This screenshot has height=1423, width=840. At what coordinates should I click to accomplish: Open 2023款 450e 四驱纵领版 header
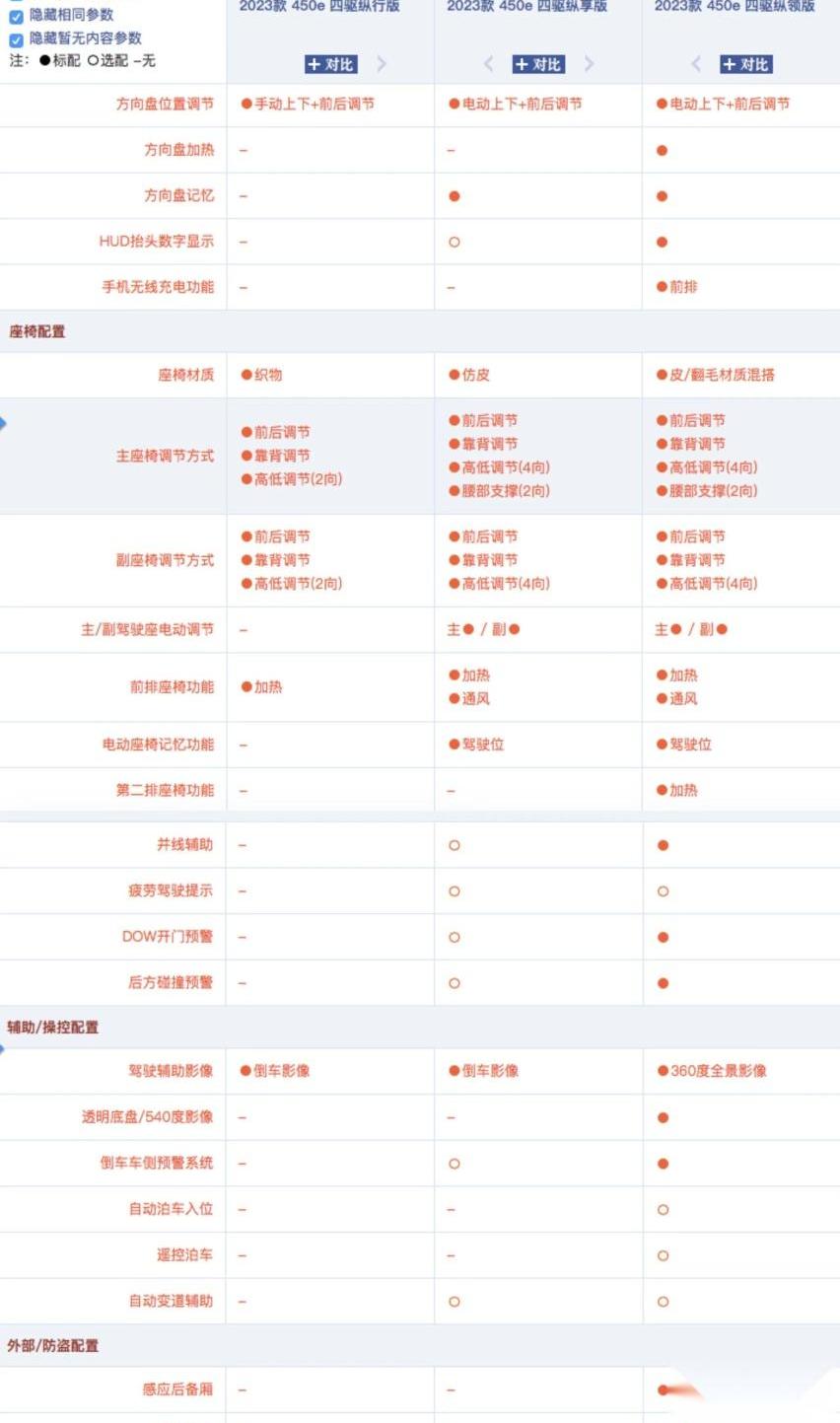[x=735, y=6]
